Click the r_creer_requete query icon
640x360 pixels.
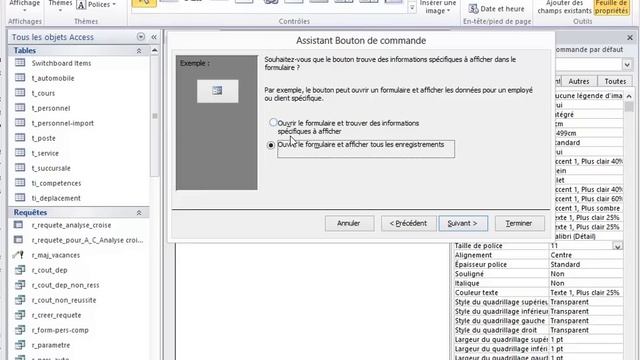(20, 315)
